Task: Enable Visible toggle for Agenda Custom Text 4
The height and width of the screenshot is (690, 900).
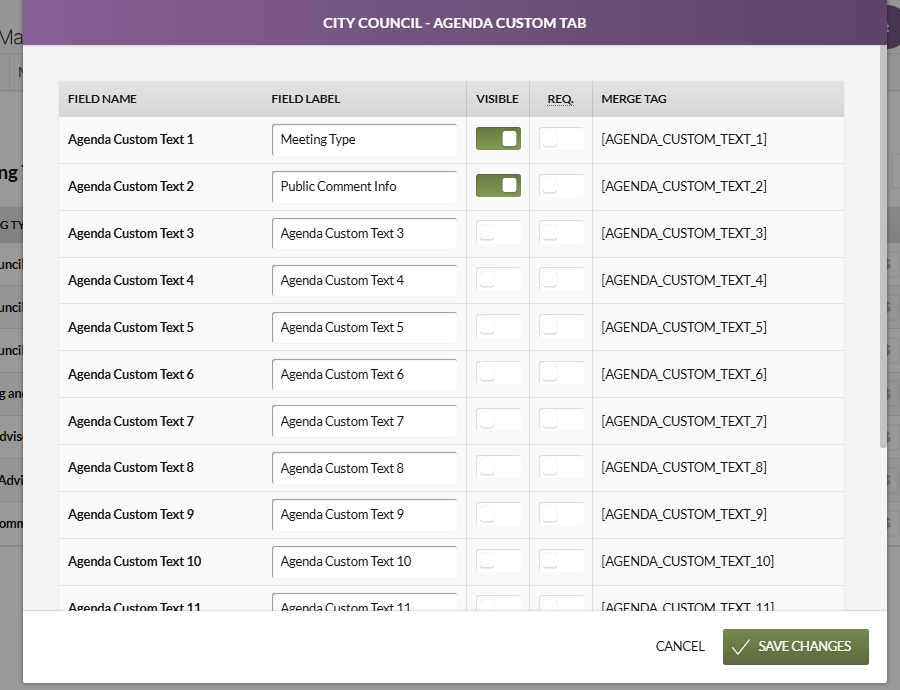Action: pyautogui.click(x=498, y=280)
